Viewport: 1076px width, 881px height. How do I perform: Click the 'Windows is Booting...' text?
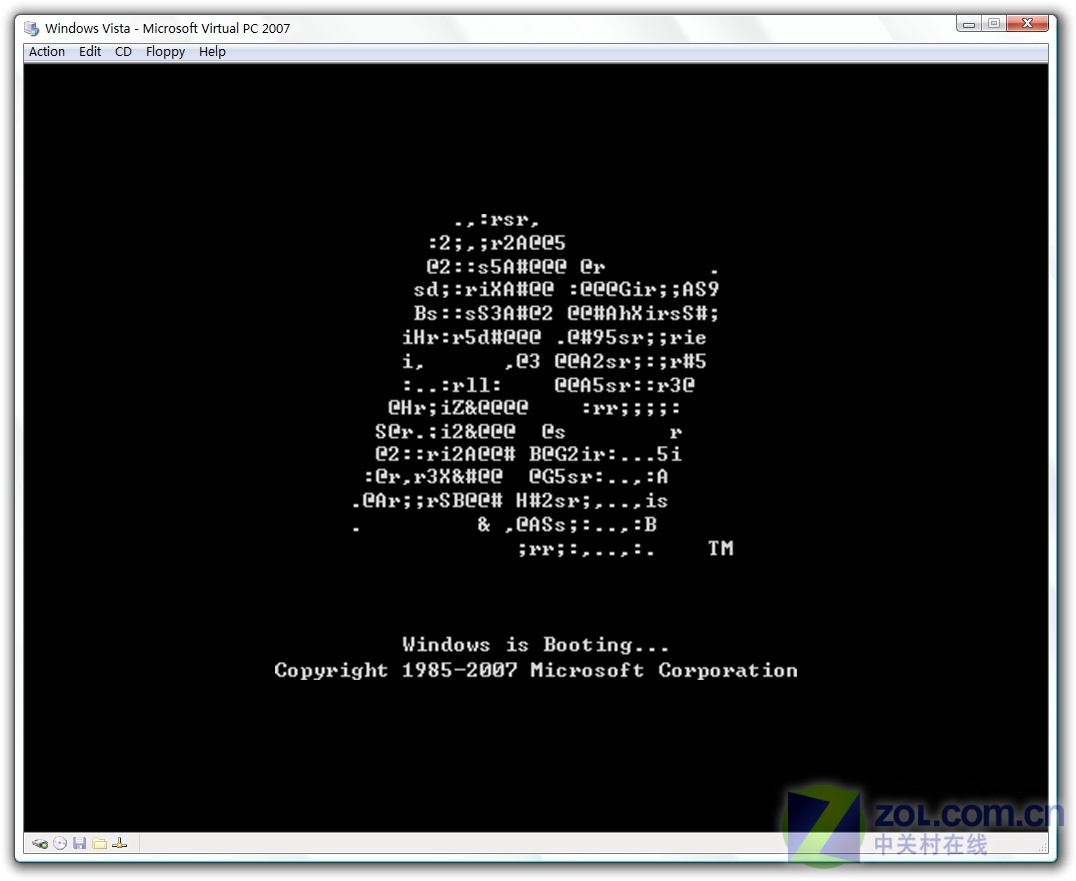[x=536, y=645]
